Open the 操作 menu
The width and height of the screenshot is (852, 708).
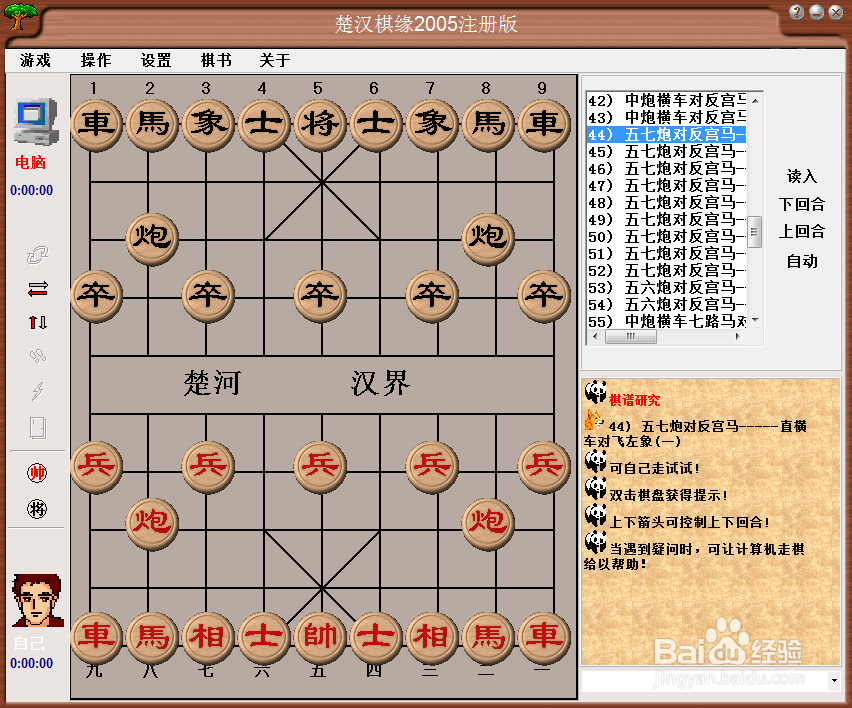pos(94,60)
